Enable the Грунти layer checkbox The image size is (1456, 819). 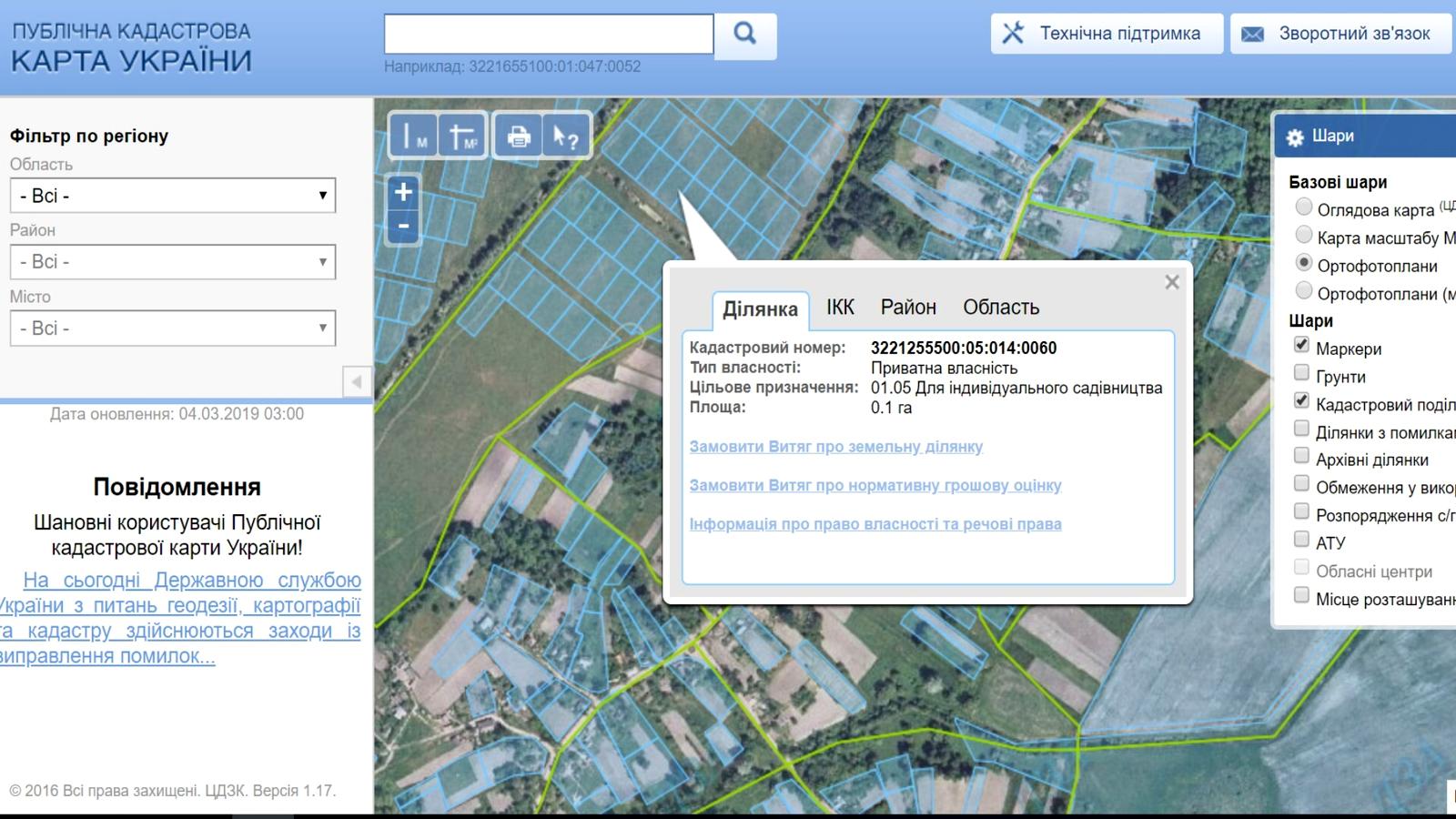(x=1301, y=373)
